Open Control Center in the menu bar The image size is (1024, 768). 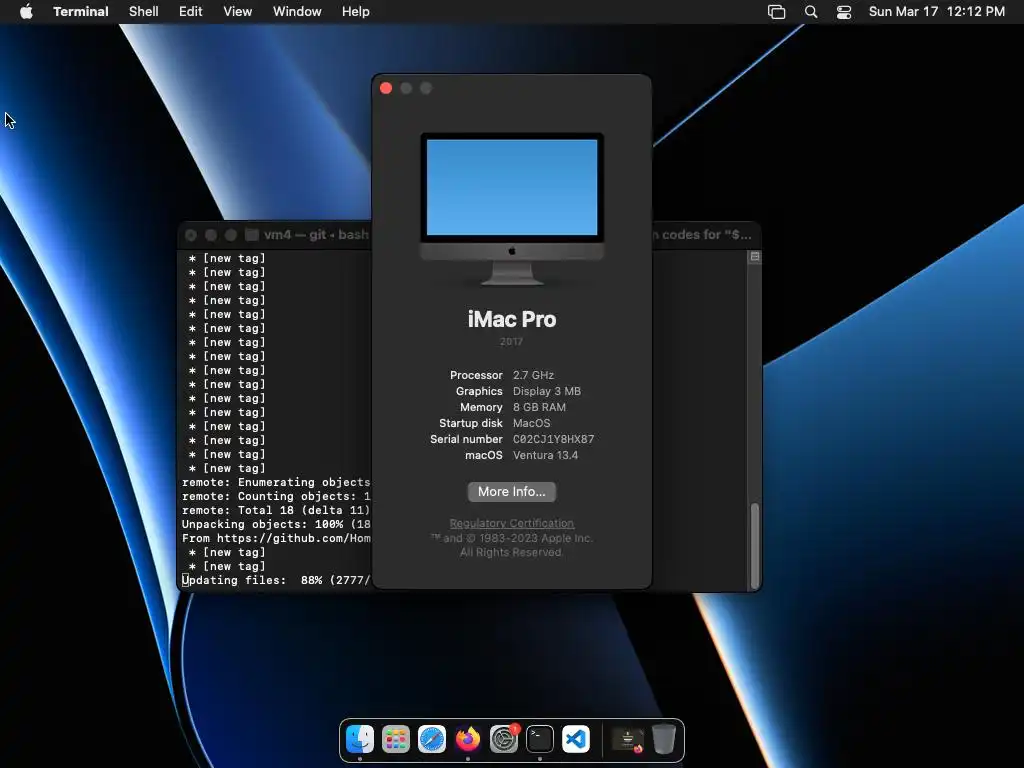click(844, 12)
